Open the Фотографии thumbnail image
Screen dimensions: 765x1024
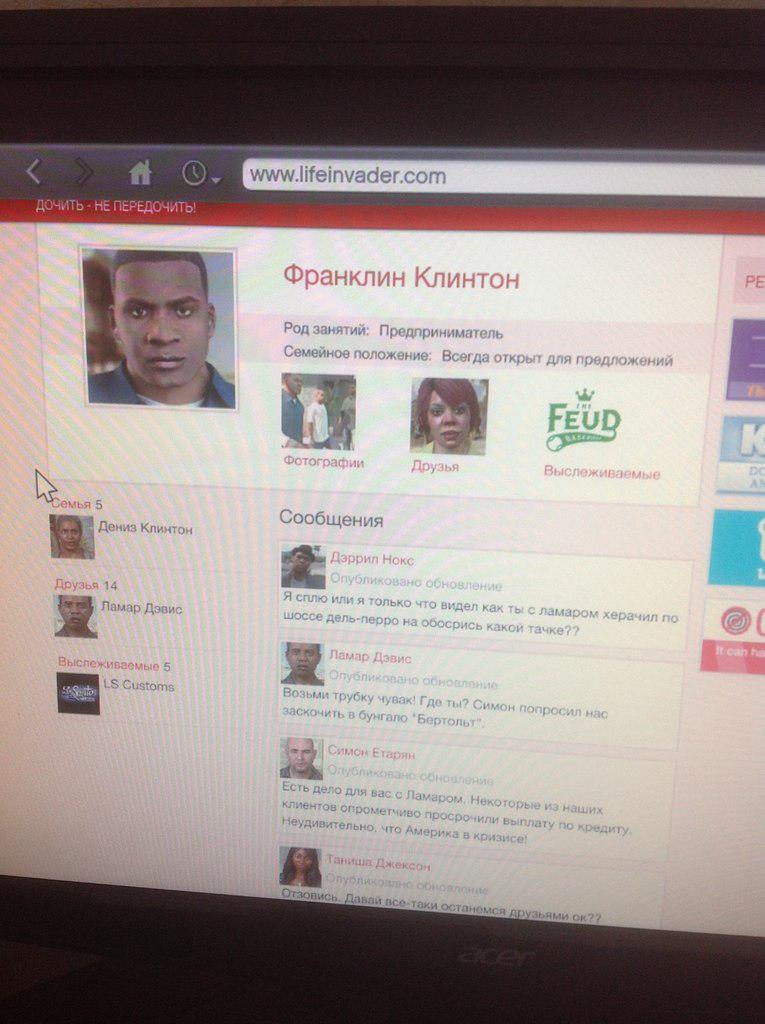pos(318,411)
